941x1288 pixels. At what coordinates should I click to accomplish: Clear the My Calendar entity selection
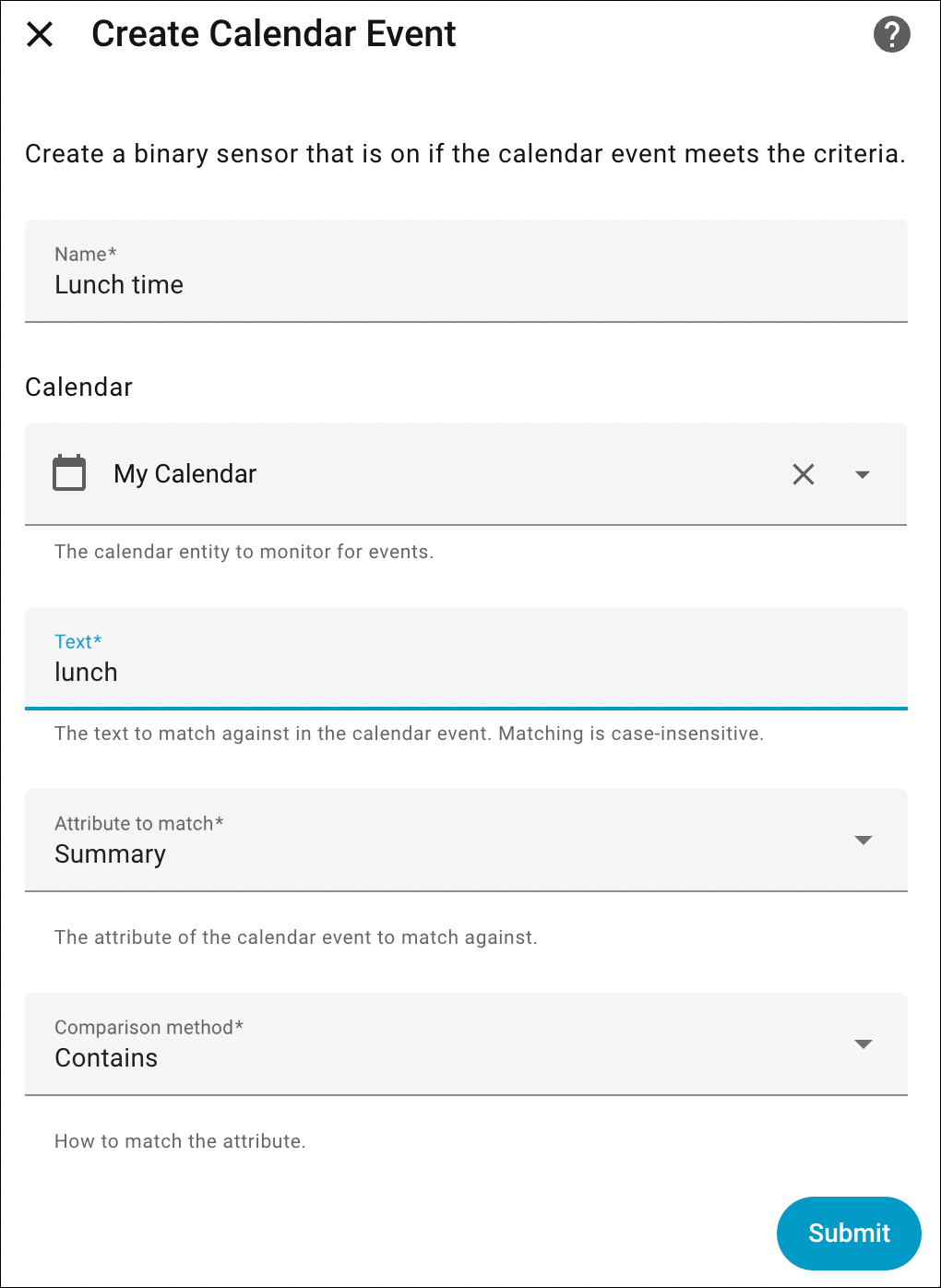click(804, 474)
